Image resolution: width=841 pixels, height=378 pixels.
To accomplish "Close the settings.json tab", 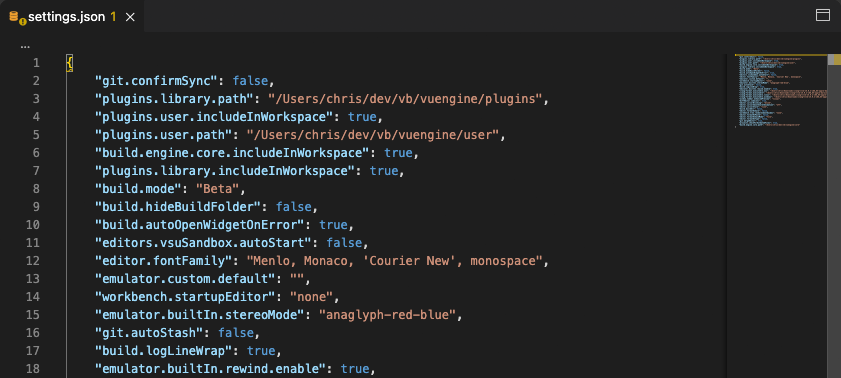I will (x=130, y=17).
